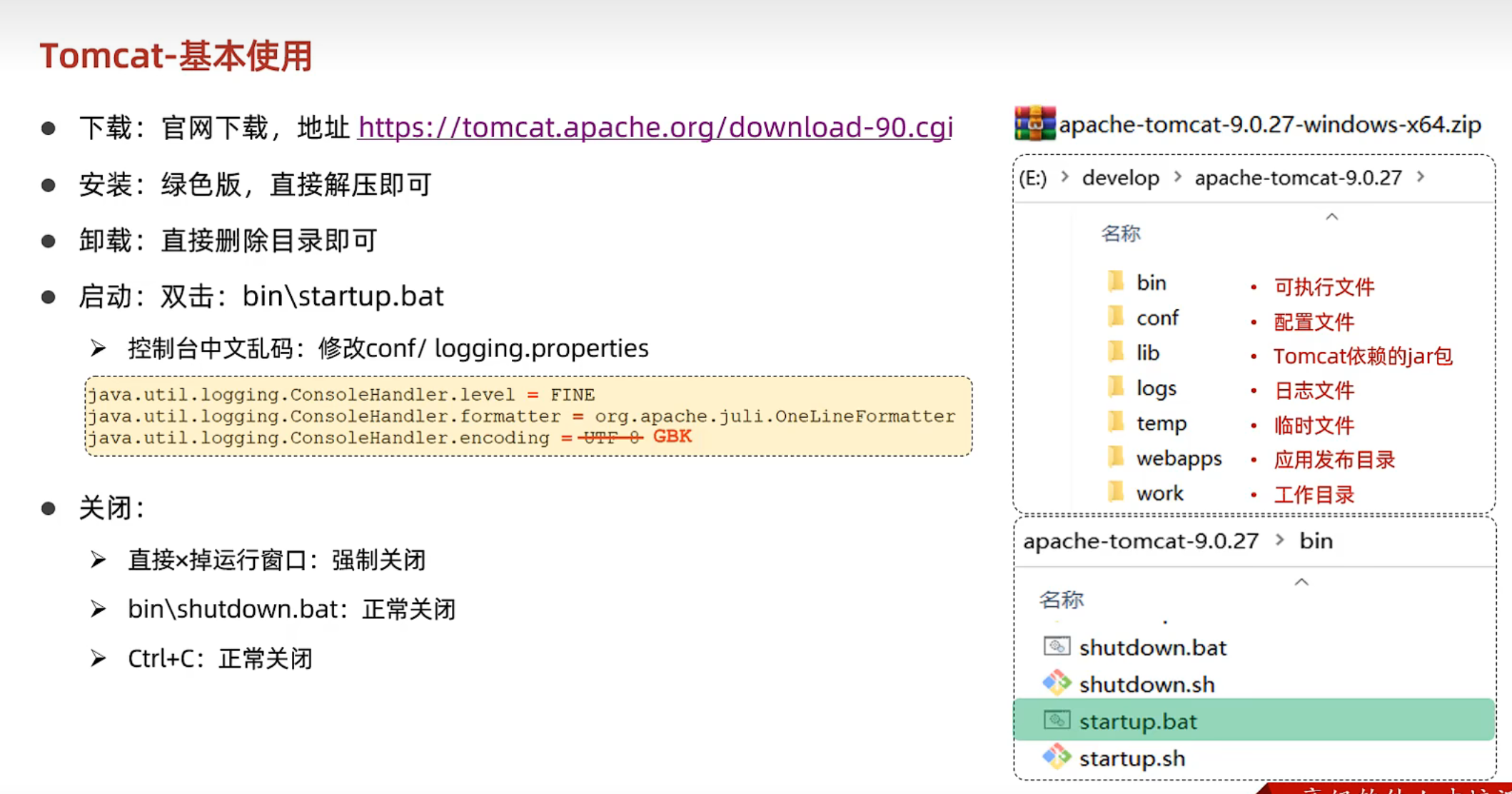The image size is (1512, 794).
Task: Select the highlighted startup.bat file name
Action: 1138,722
